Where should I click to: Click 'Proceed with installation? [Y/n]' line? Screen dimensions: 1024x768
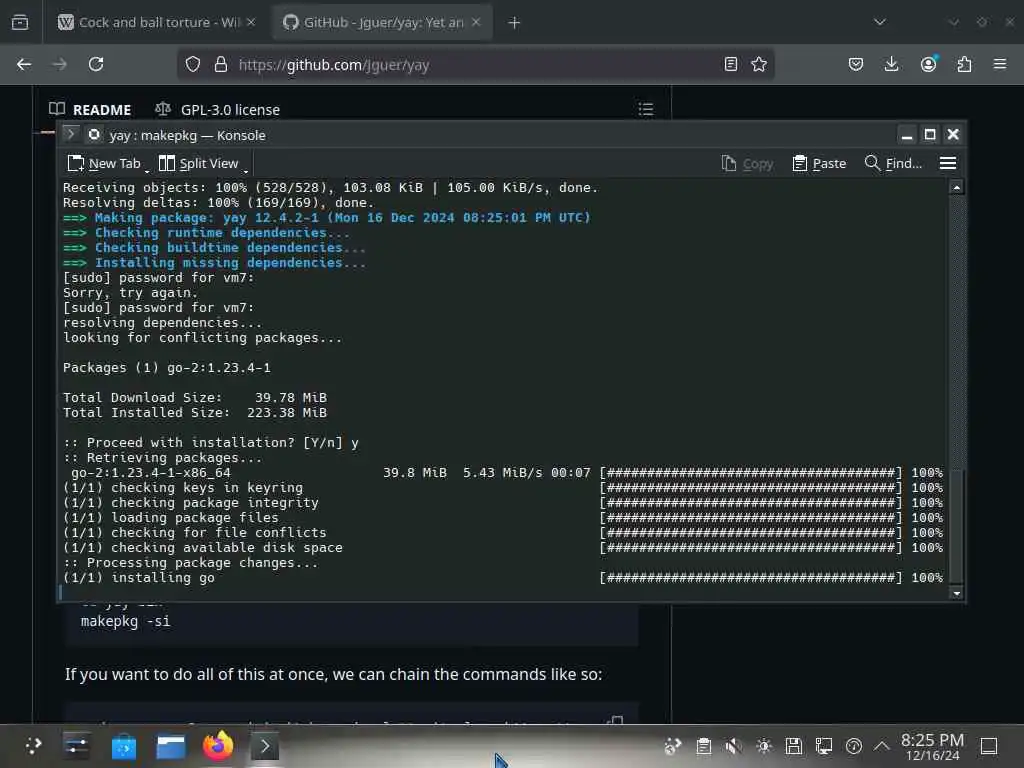coord(210,443)
